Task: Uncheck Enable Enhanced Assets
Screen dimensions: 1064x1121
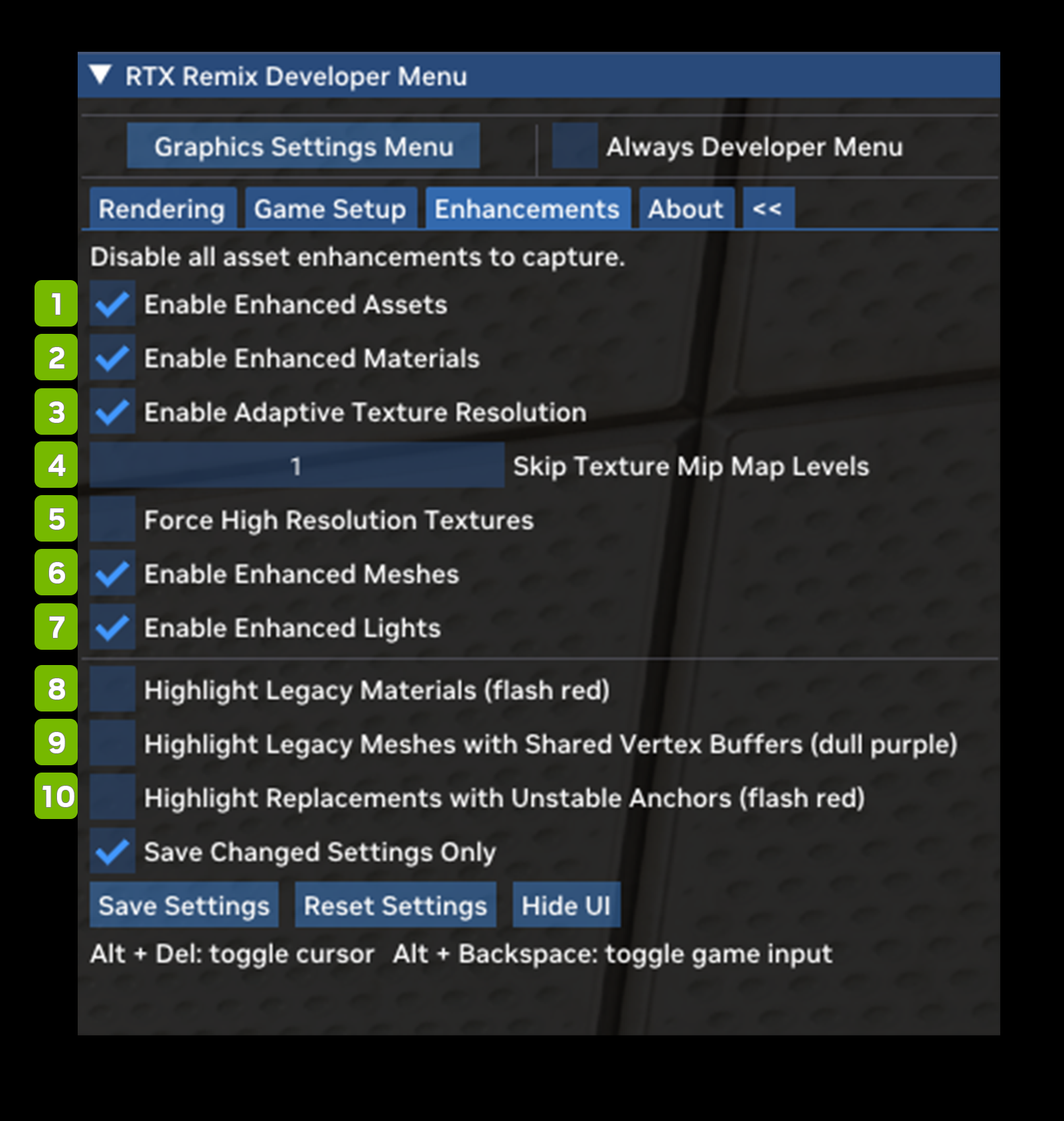Action: coord(113,305)
